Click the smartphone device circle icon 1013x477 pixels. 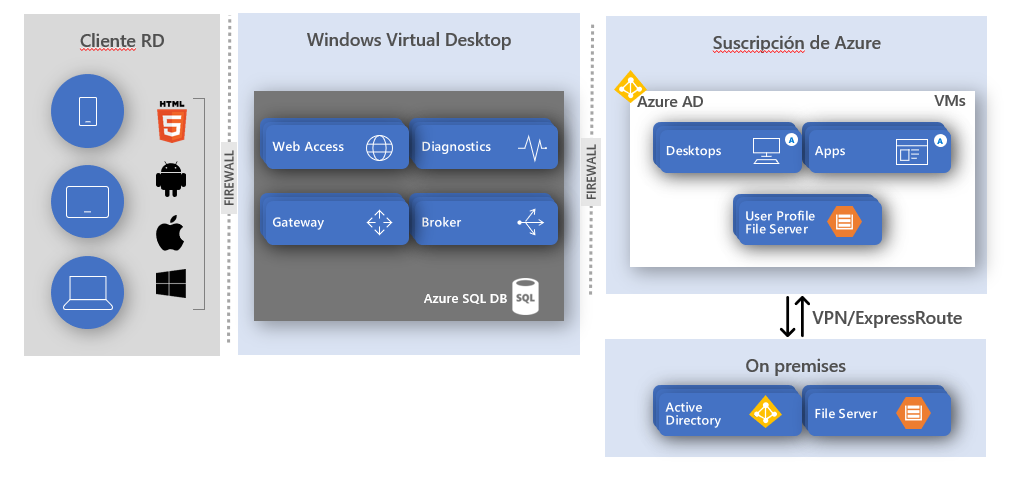(87, 111)
